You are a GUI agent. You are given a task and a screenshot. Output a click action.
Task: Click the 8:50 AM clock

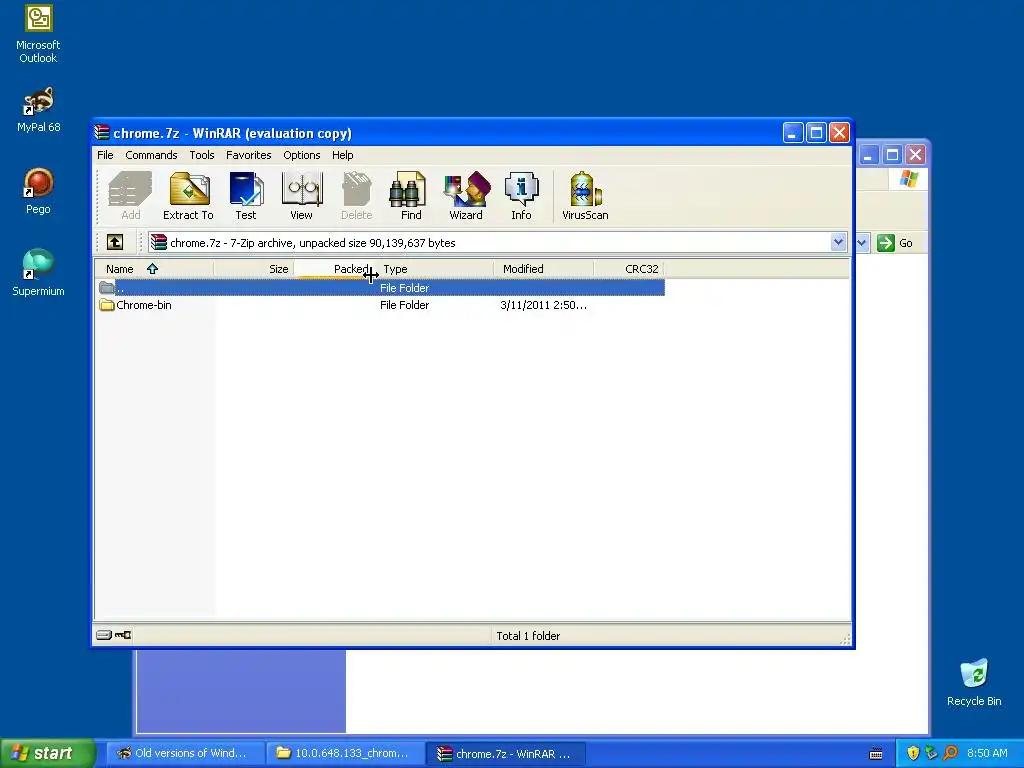[987, 753]
